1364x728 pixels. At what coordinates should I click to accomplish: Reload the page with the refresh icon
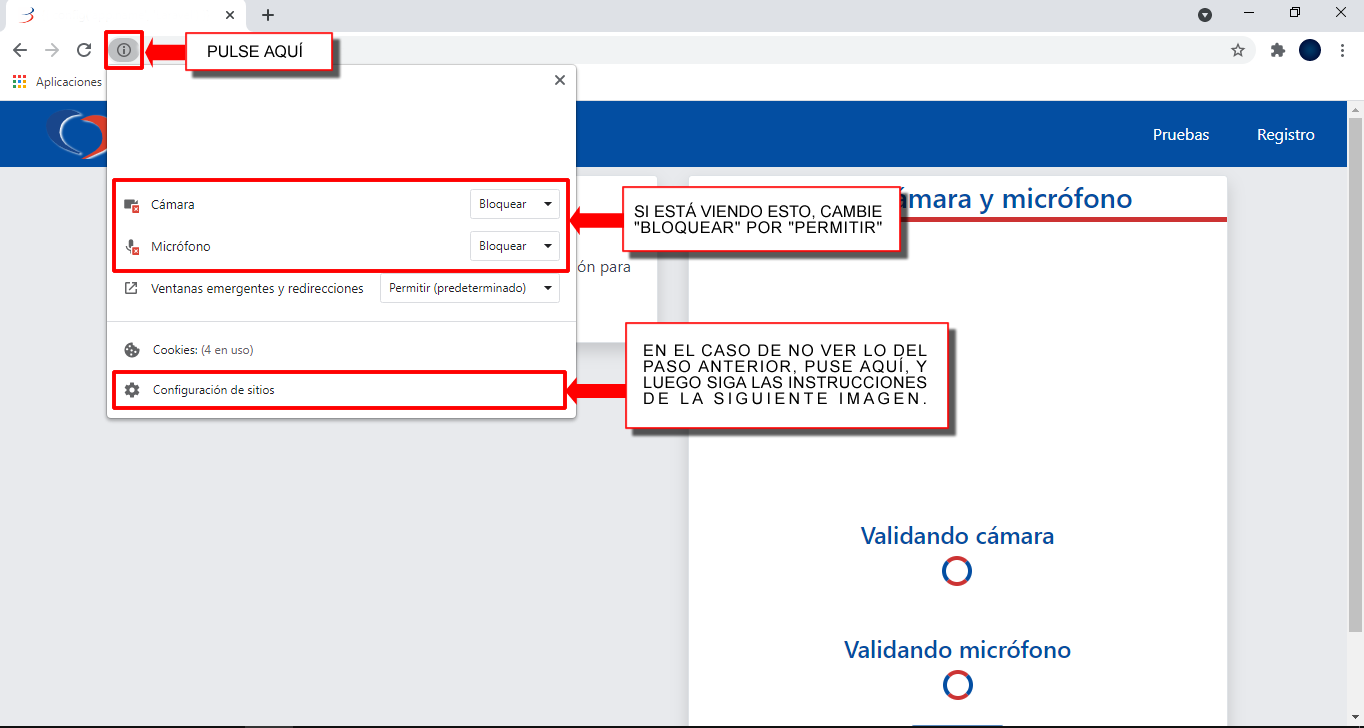pyautogui.click(x=84, y=50)
